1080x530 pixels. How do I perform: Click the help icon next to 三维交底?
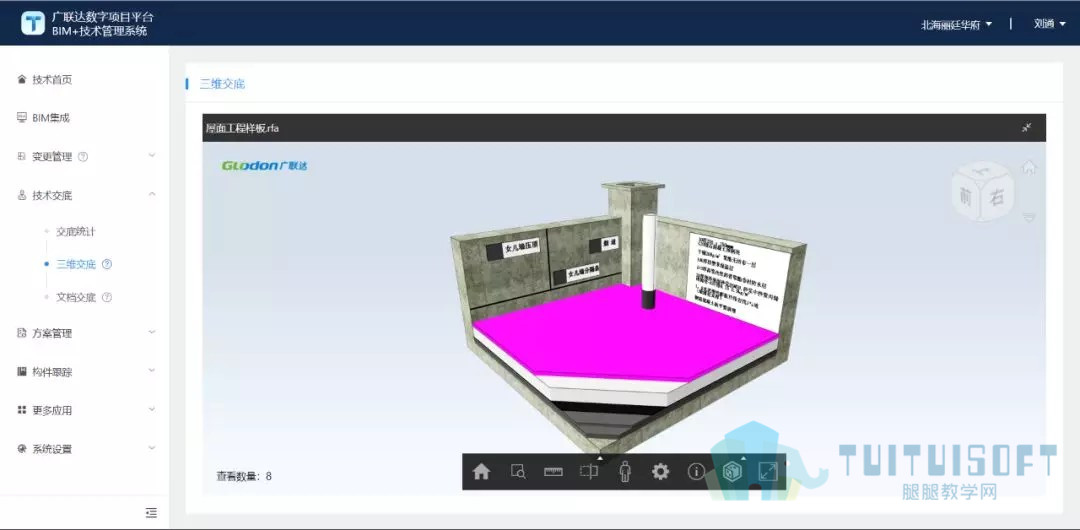click(x=107, y=264)
